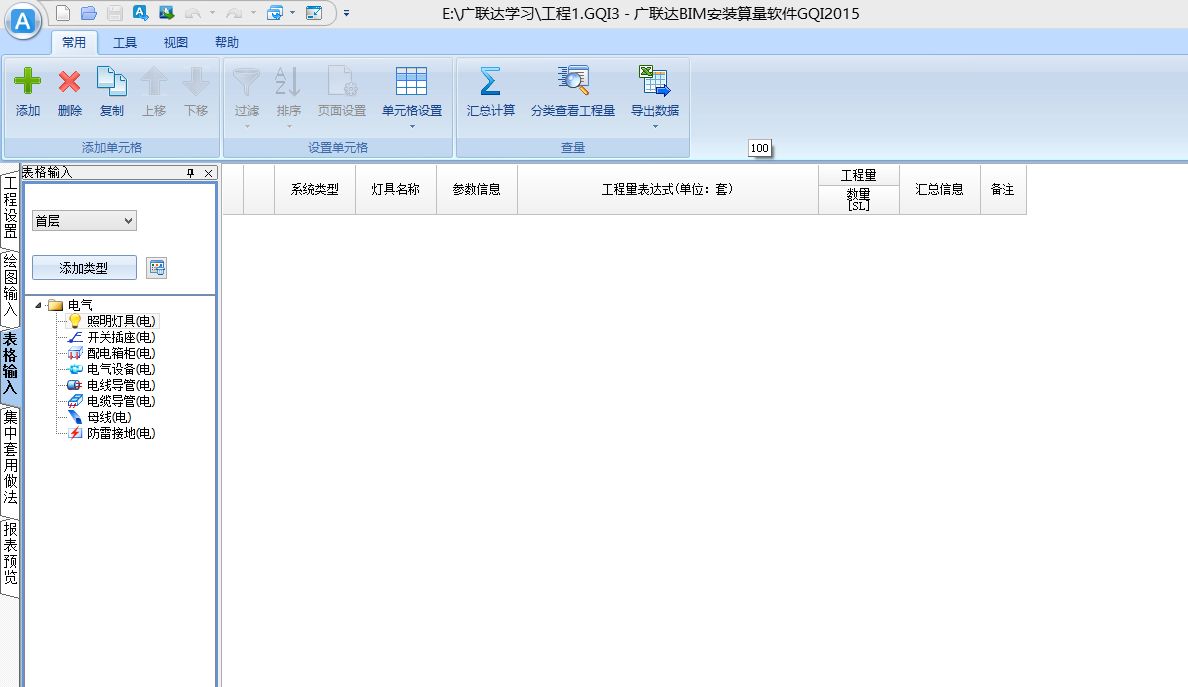Click 导出数据 export to Excel icon
This screenshot has width=1188, height=687.
coord(655,81)
